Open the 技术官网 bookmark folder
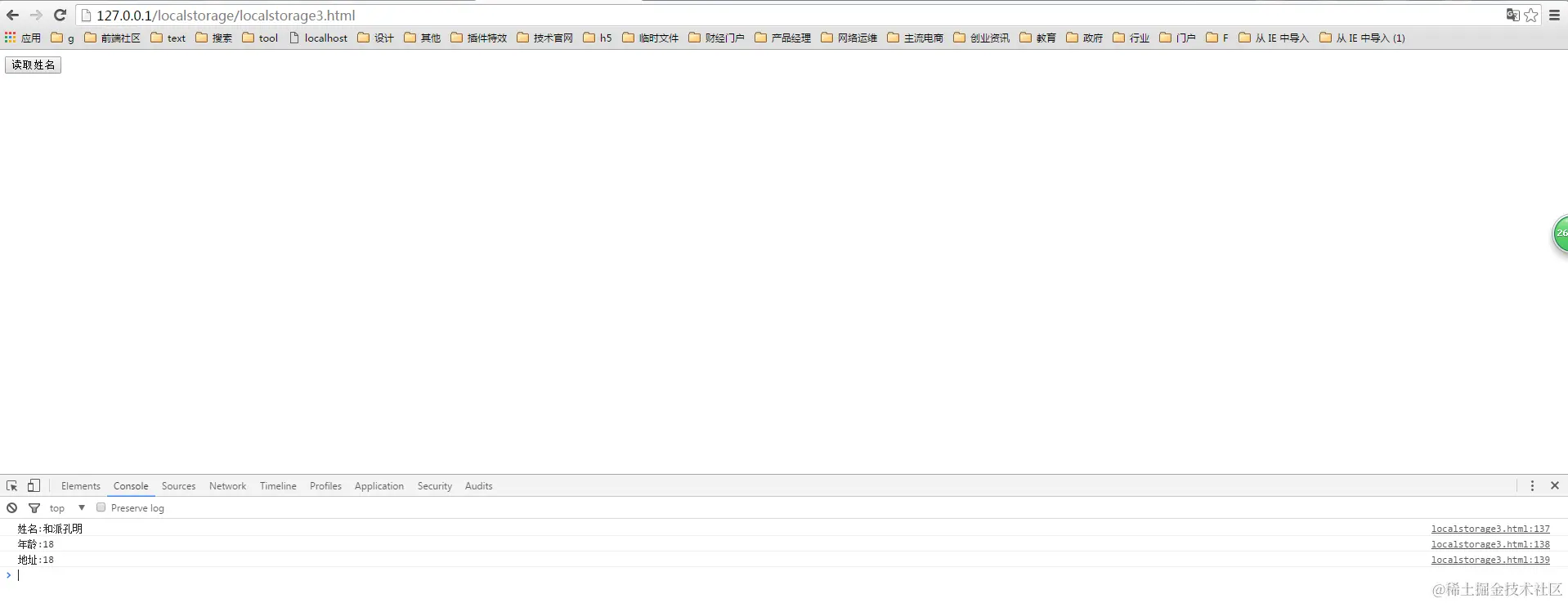Viewport: 1568px width, 603px height. pyautogui.click(x=545, y=38)
